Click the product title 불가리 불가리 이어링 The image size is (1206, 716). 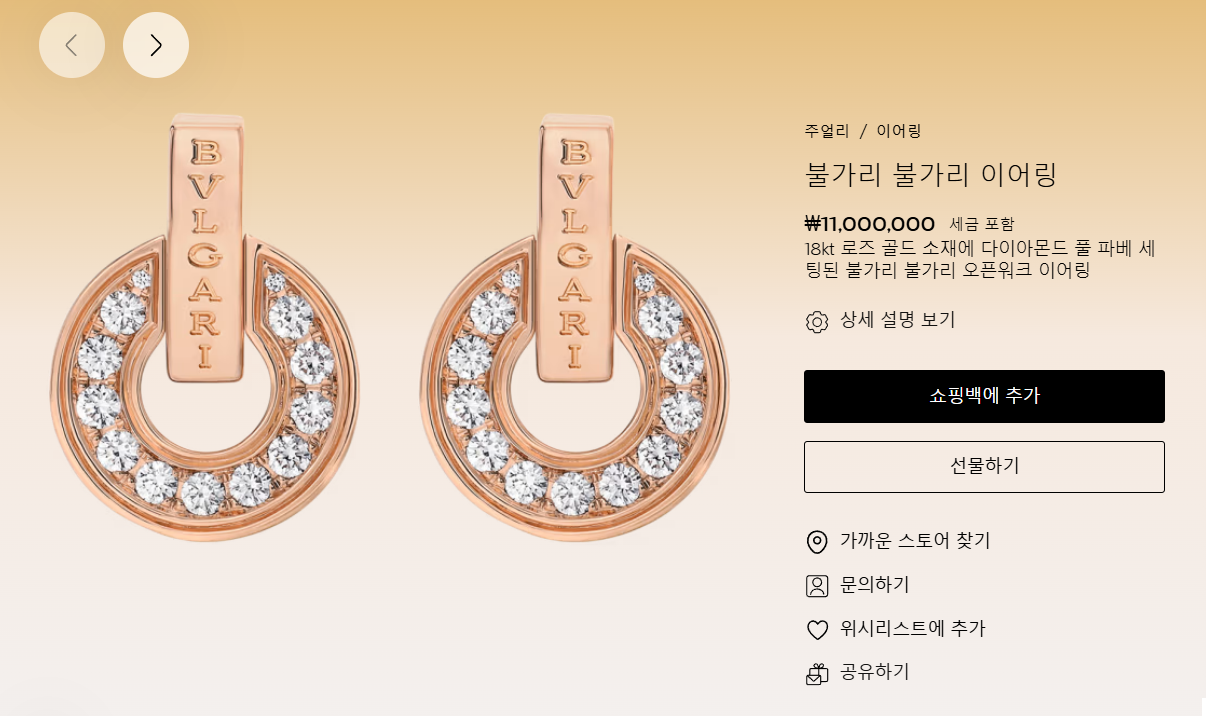(931, 175)
